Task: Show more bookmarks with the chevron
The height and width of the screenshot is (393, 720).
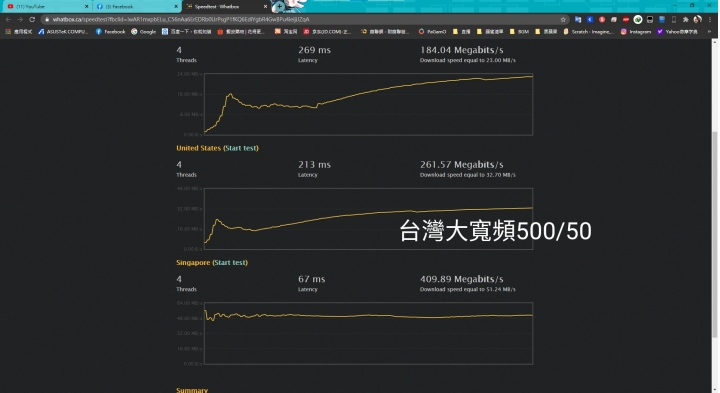Action: [x=710, y=32]
